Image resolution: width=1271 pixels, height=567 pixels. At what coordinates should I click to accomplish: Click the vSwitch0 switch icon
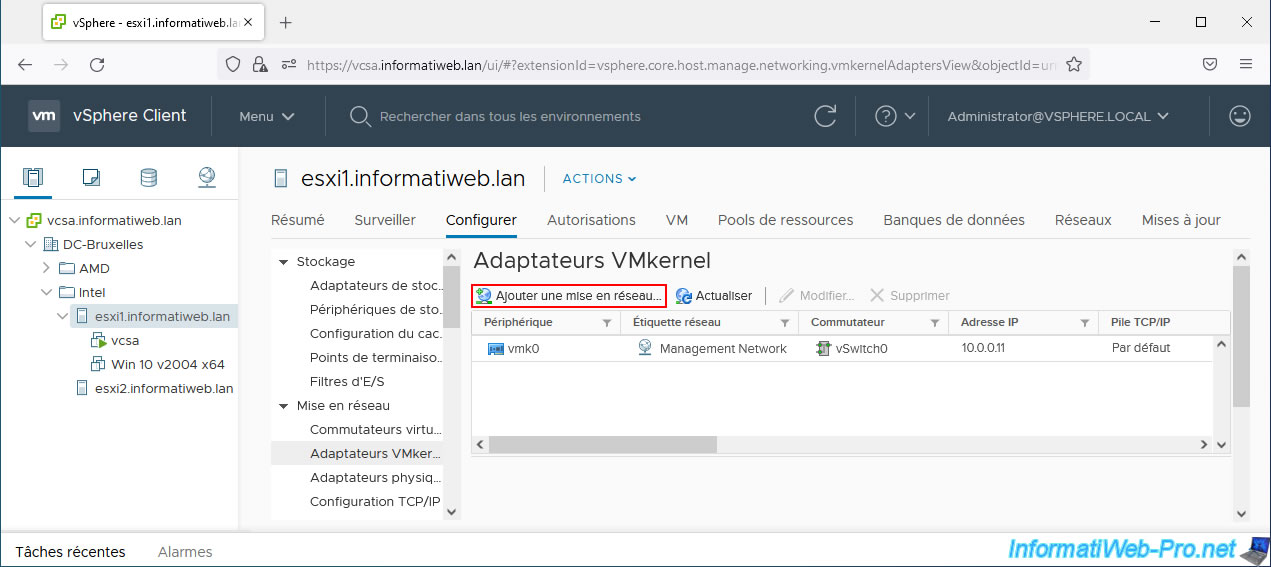[x=823, y=348]
